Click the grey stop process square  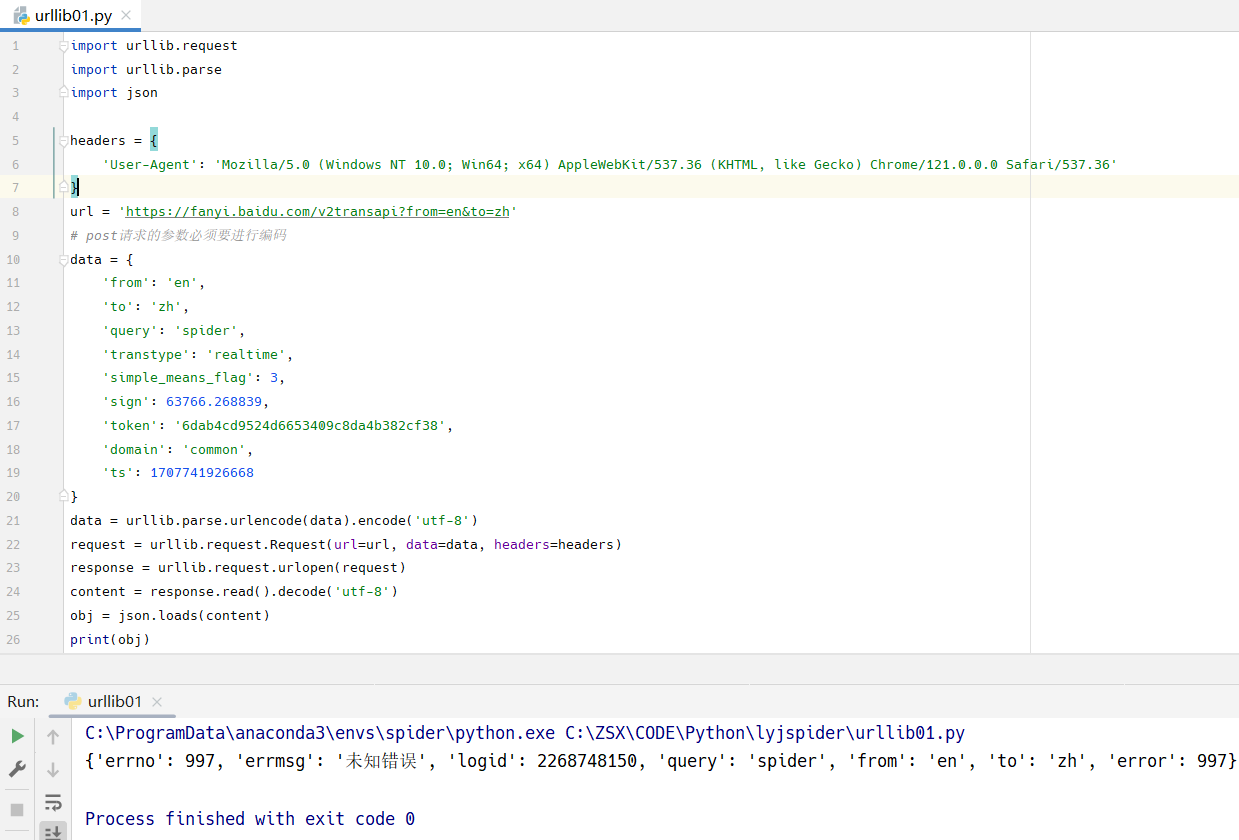click(17, 809)
